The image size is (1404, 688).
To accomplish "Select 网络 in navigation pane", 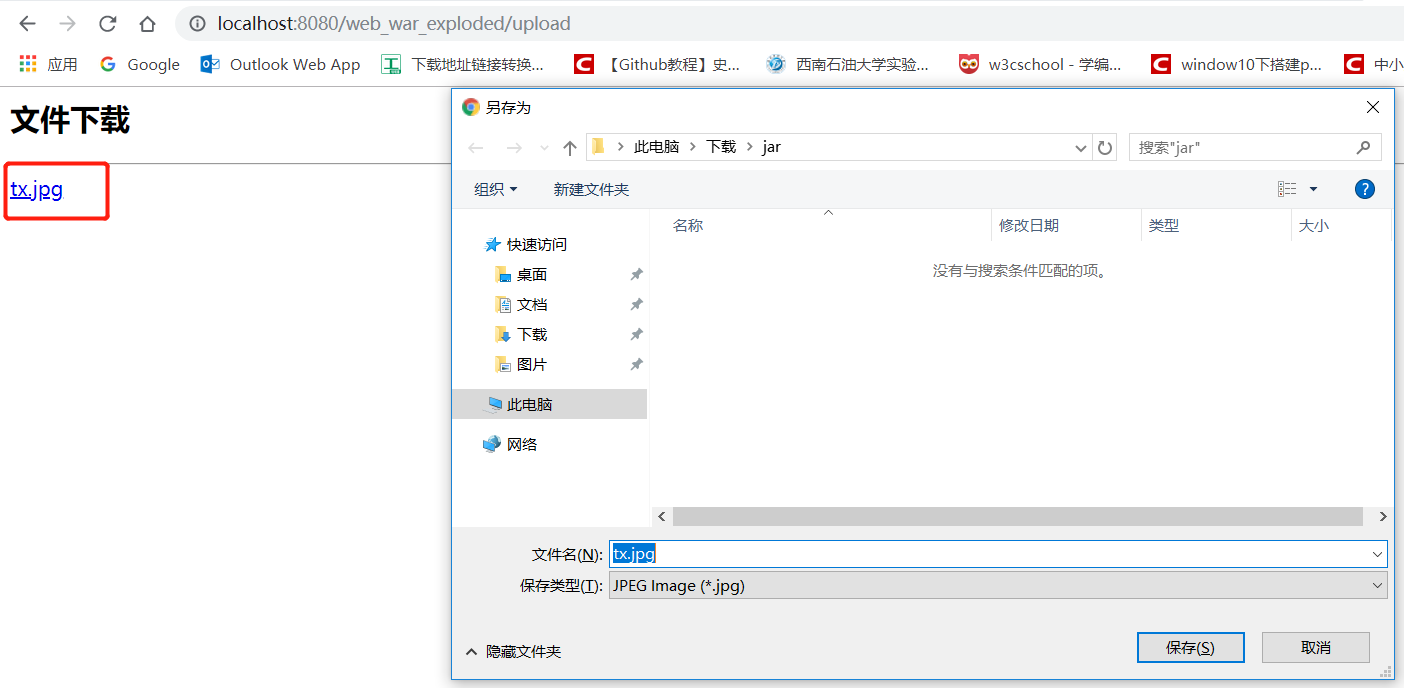I will [x=511, y=444].
